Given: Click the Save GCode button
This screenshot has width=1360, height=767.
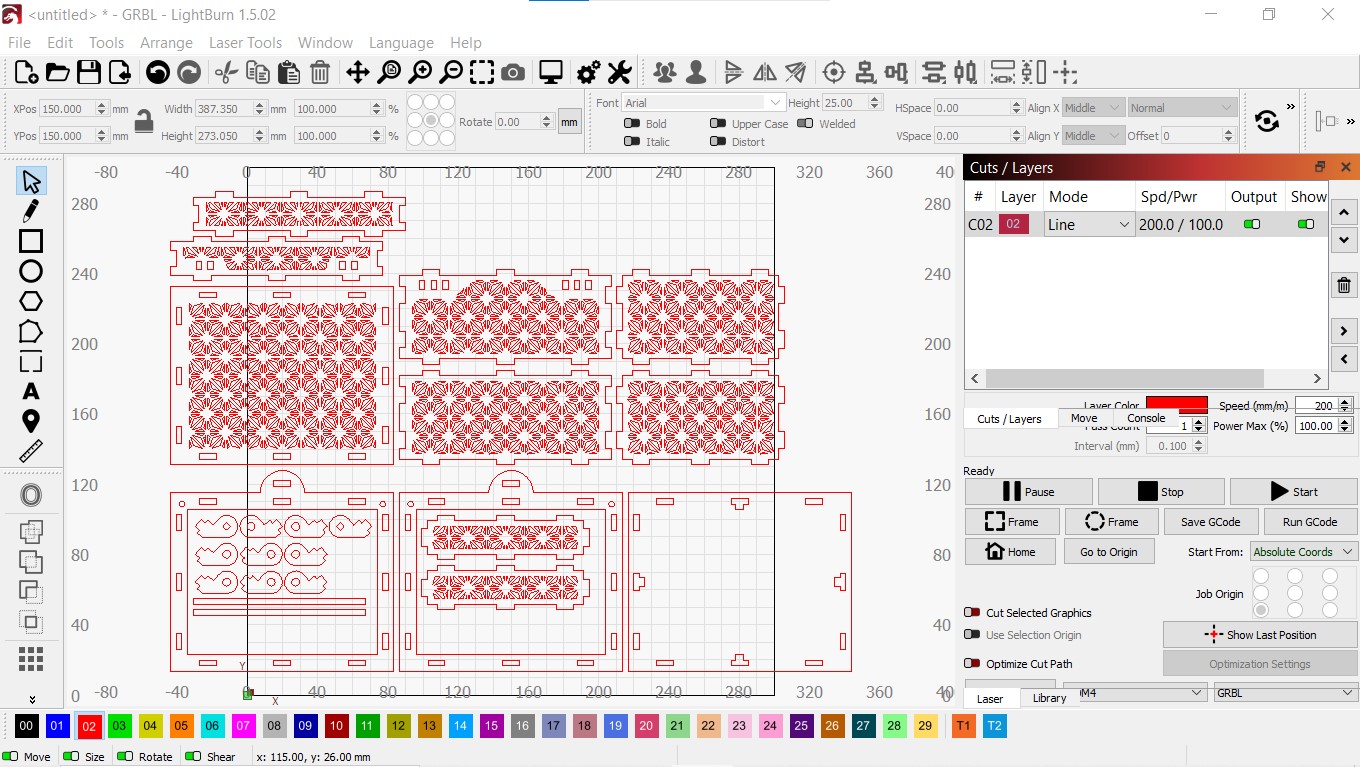Looking at the screenshot, I should click(x=1210, y=522).
